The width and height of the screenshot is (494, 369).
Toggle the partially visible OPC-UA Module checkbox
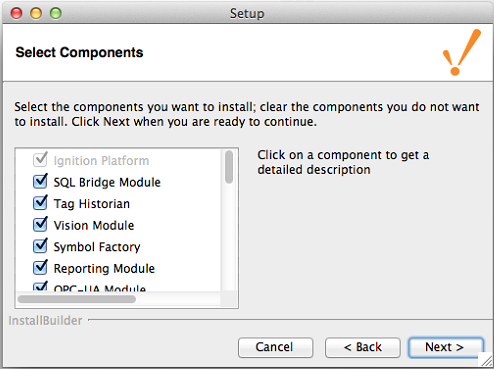40,287
